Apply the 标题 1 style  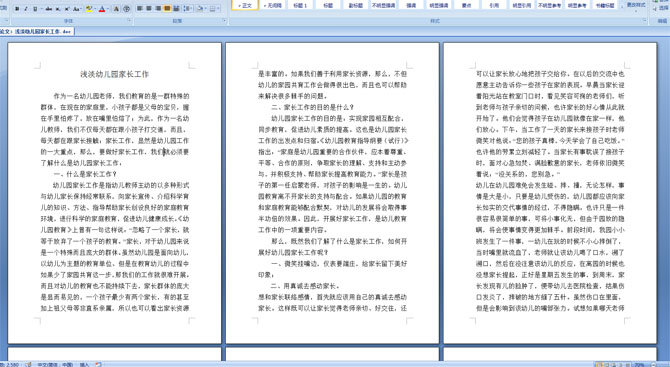tap(300, 5)
